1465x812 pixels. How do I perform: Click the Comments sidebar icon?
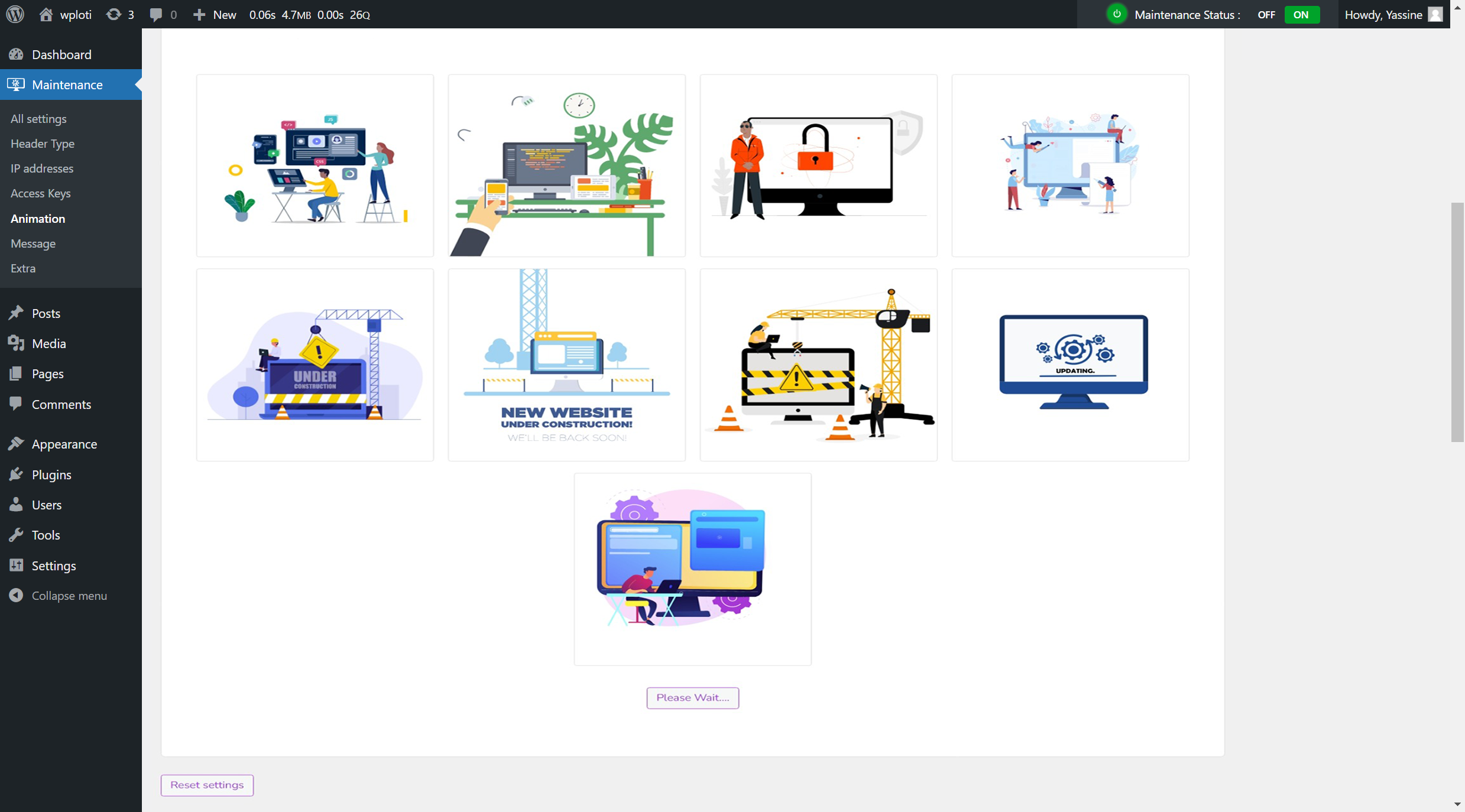16,404
